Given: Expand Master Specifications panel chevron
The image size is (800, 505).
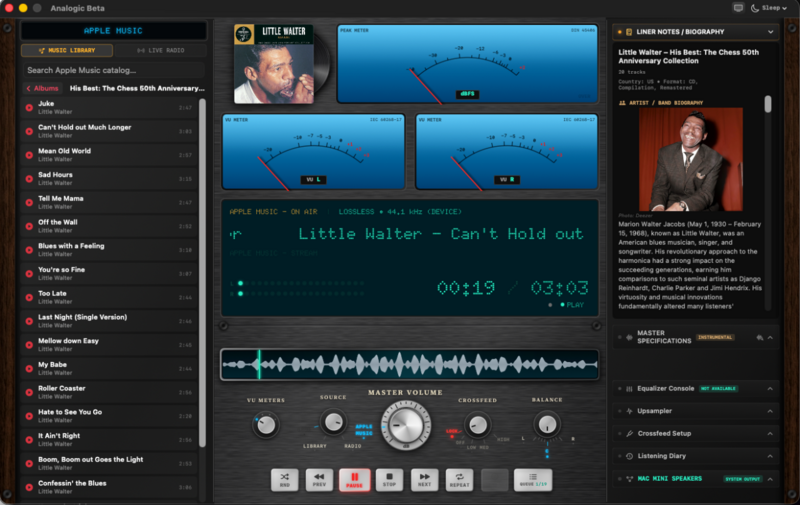Looking at the screenshot, I should [770, 338].
